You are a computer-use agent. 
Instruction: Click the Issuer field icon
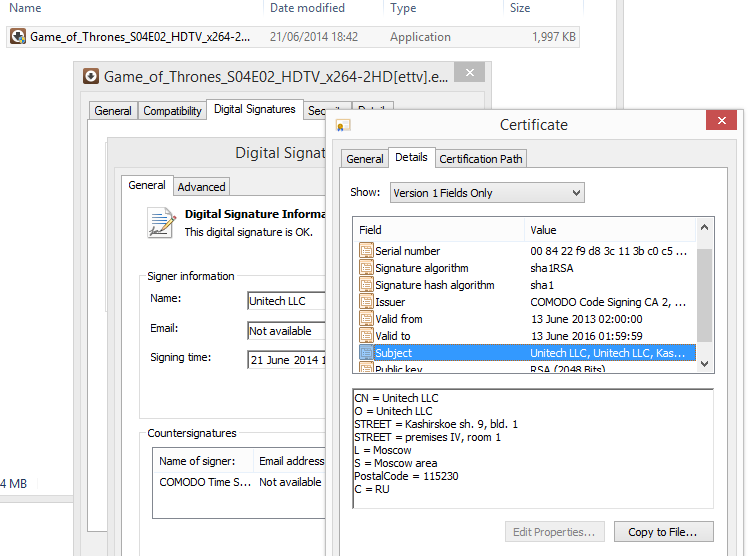(366, 302)
